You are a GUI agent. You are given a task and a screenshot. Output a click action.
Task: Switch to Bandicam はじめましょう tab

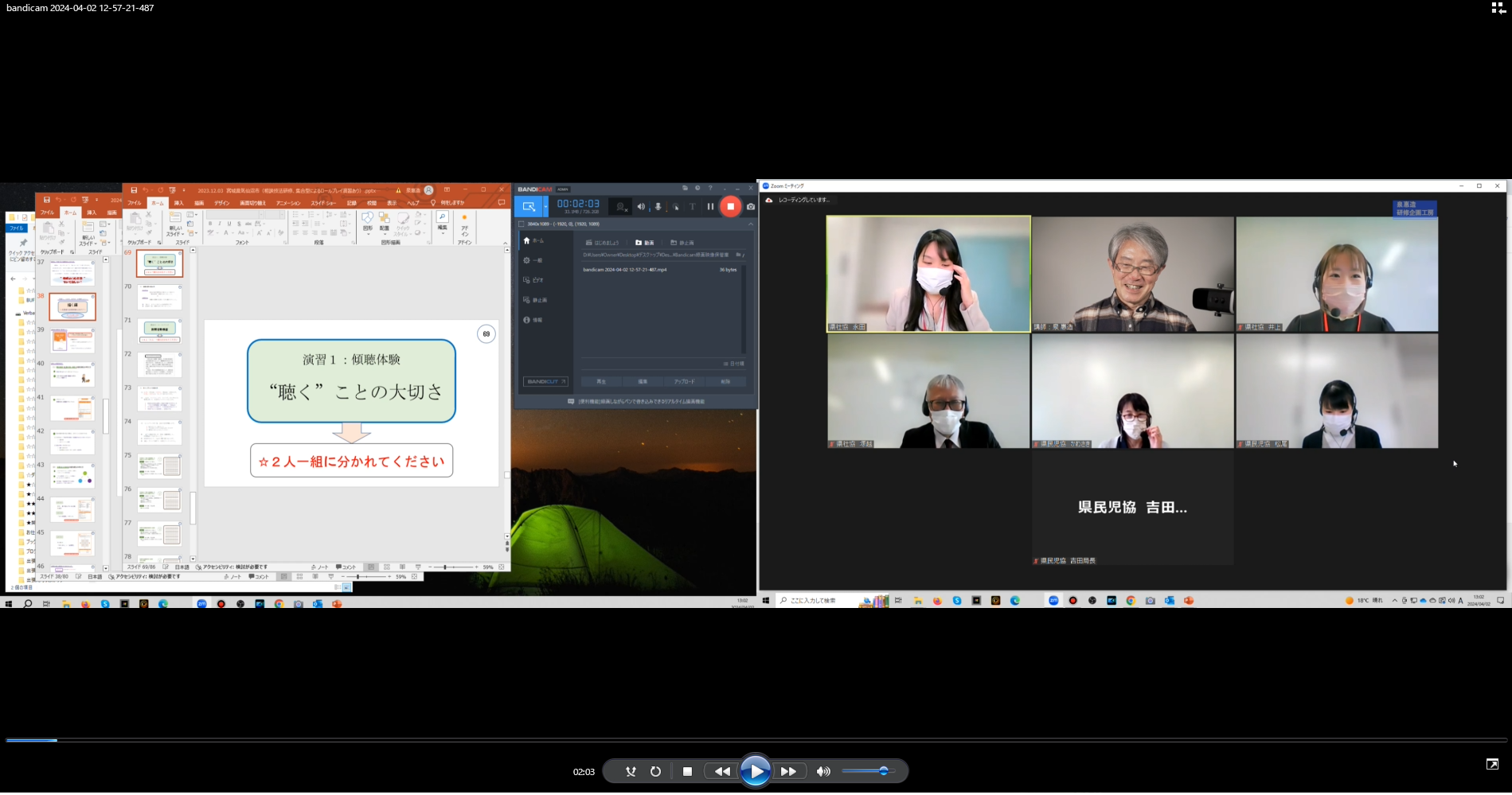603,243
